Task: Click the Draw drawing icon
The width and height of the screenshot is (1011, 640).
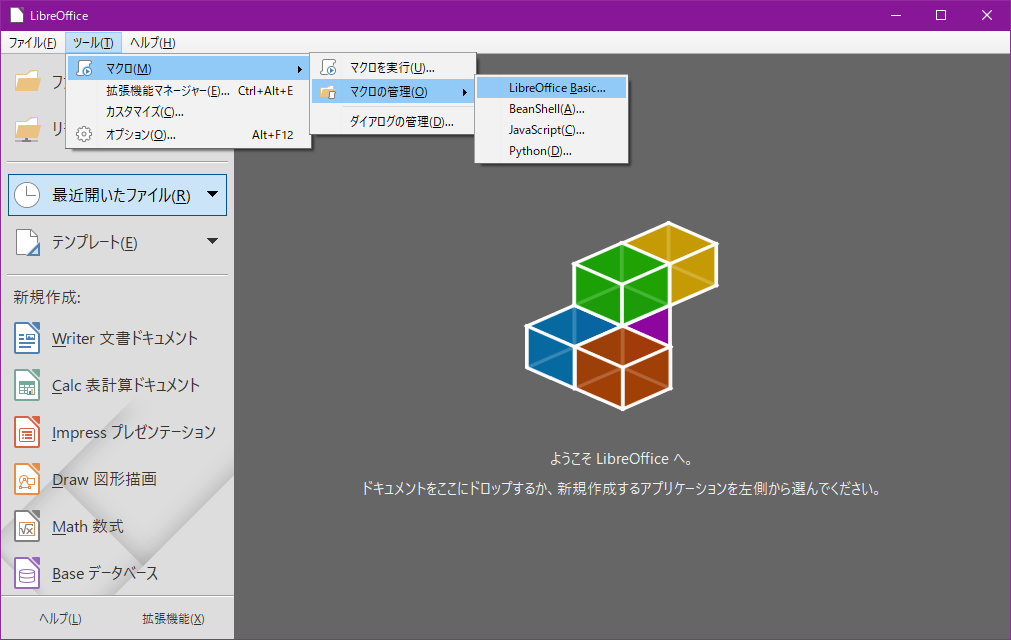Action: 27,479
